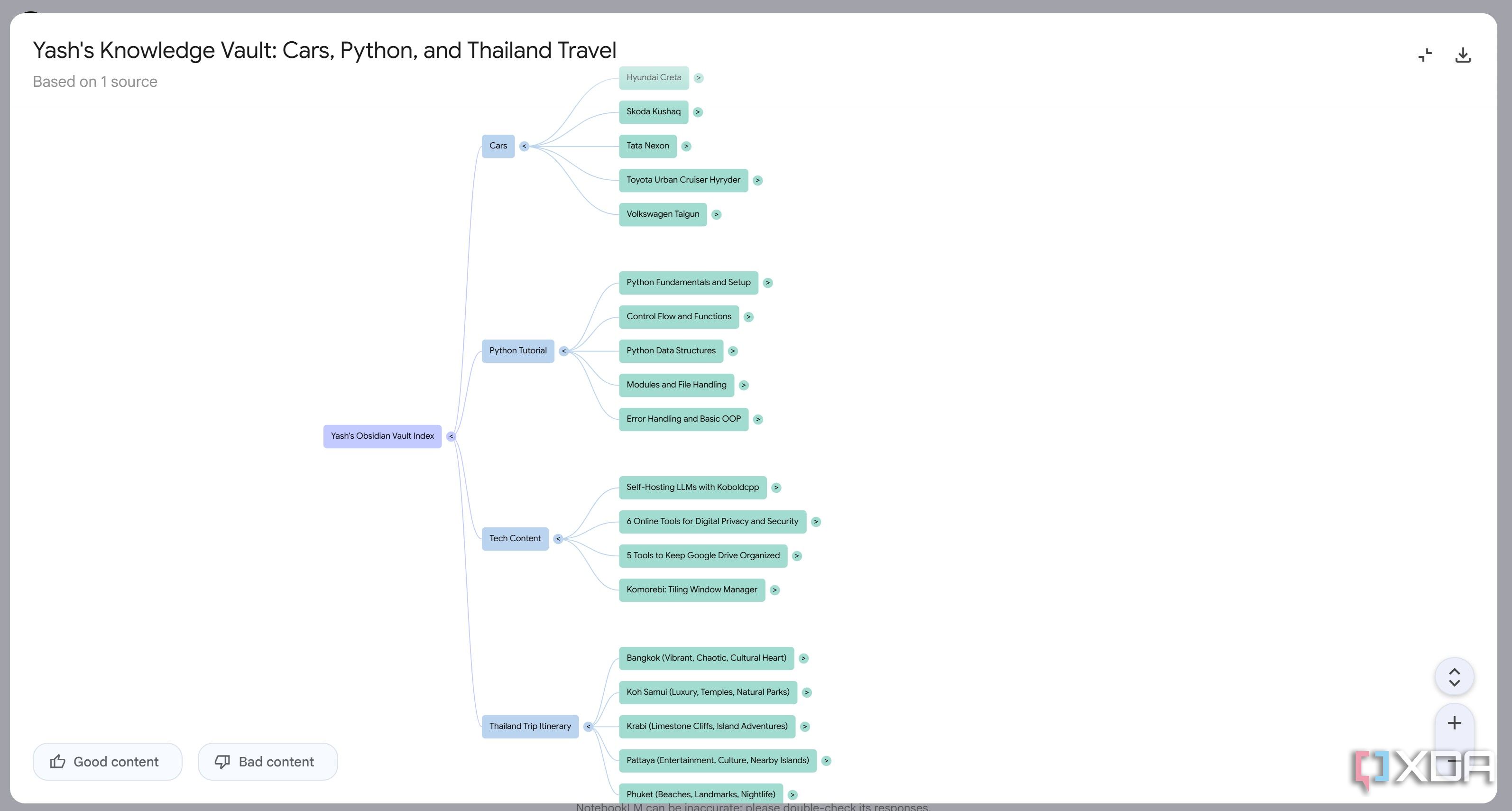Screen dimensions: 1512x811
Task: Open Phuket (Beaches, Landmarks, Nightlife) node
Action: point(701,793)
